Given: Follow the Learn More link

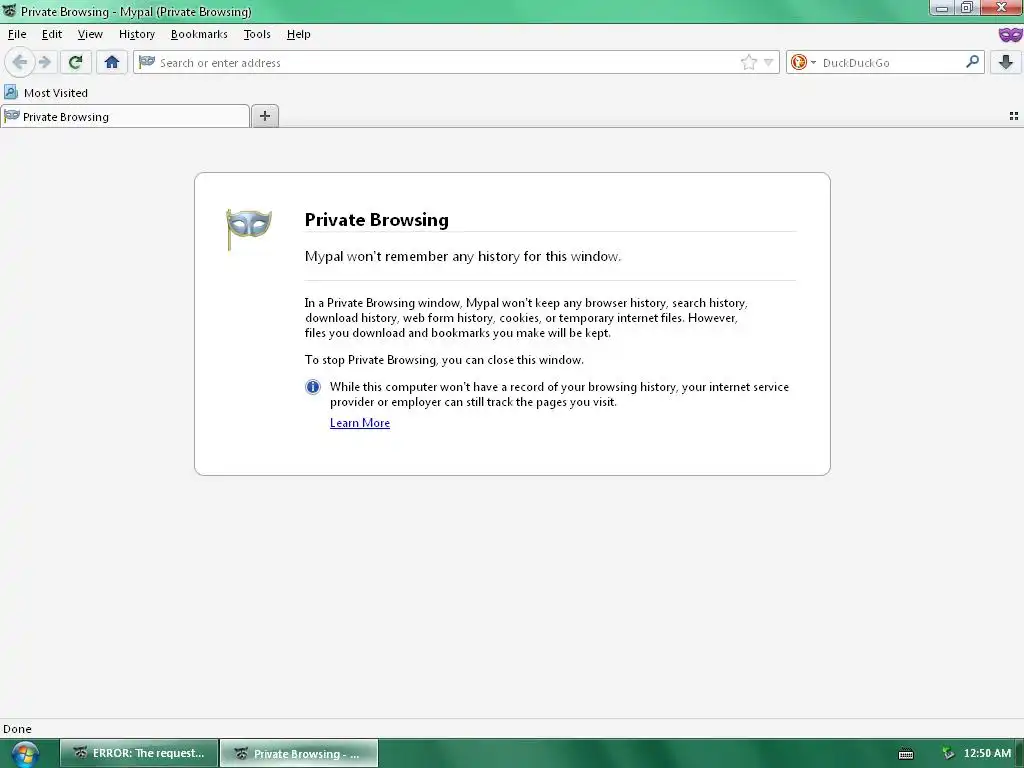Looking at the screenshot, I should (x=360, y=423).
